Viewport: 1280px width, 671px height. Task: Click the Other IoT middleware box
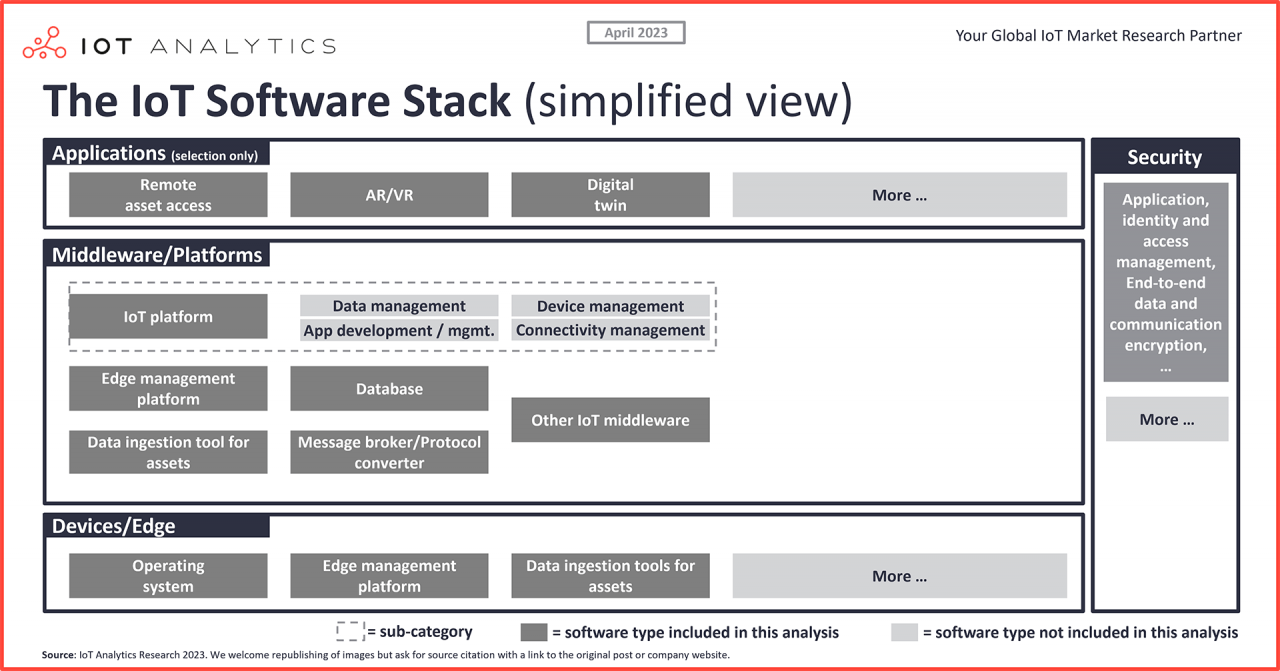coord(610,419)
